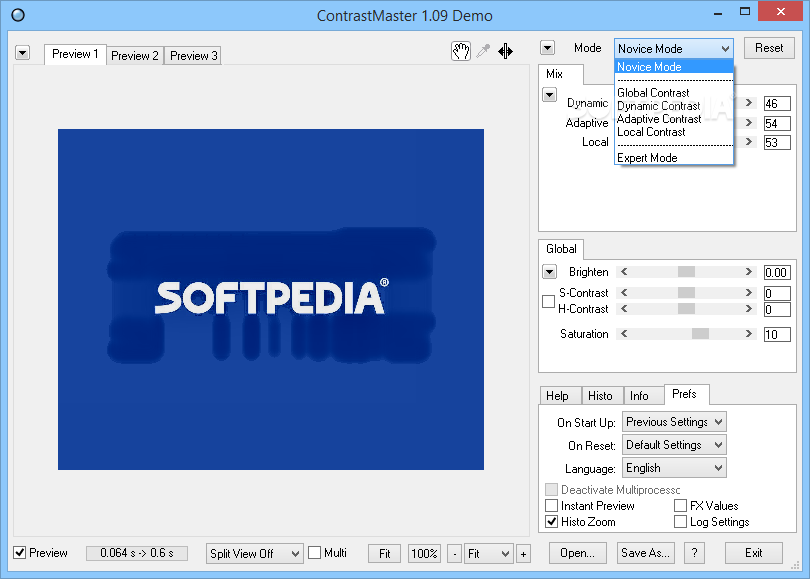Click the Saturation value field showing 10
This screenshot has height=579, width=810.
click(777, 334)
